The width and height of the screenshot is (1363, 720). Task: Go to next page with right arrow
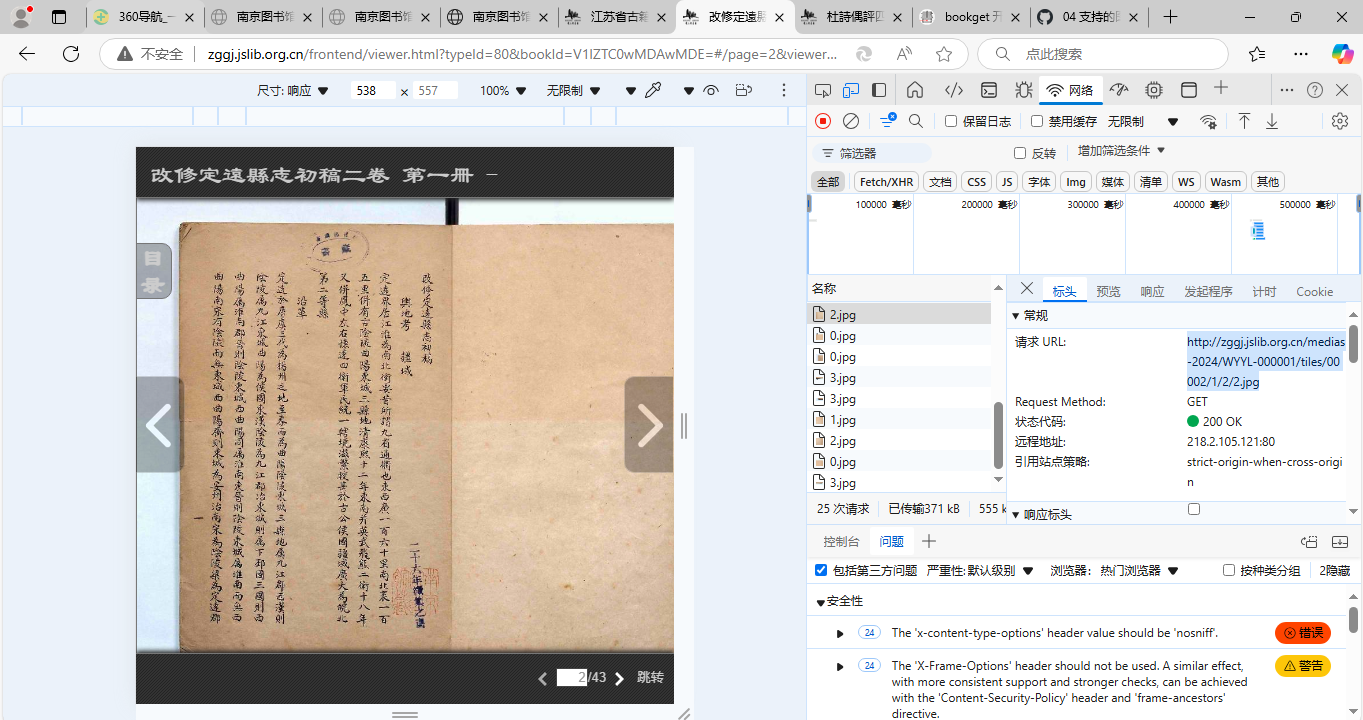pos(649,425)
